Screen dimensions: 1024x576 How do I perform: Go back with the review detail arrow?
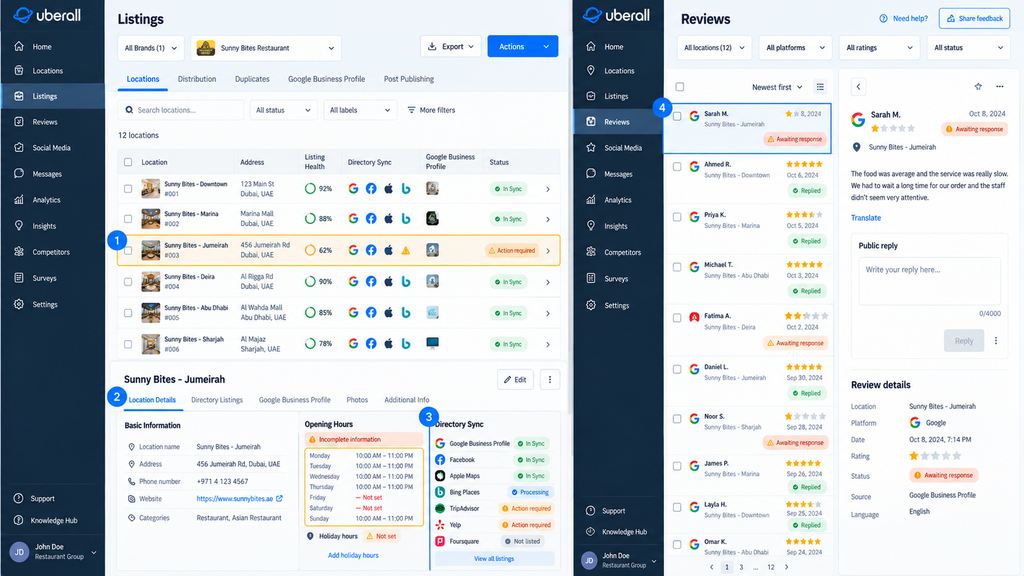(x=859, y=87)
